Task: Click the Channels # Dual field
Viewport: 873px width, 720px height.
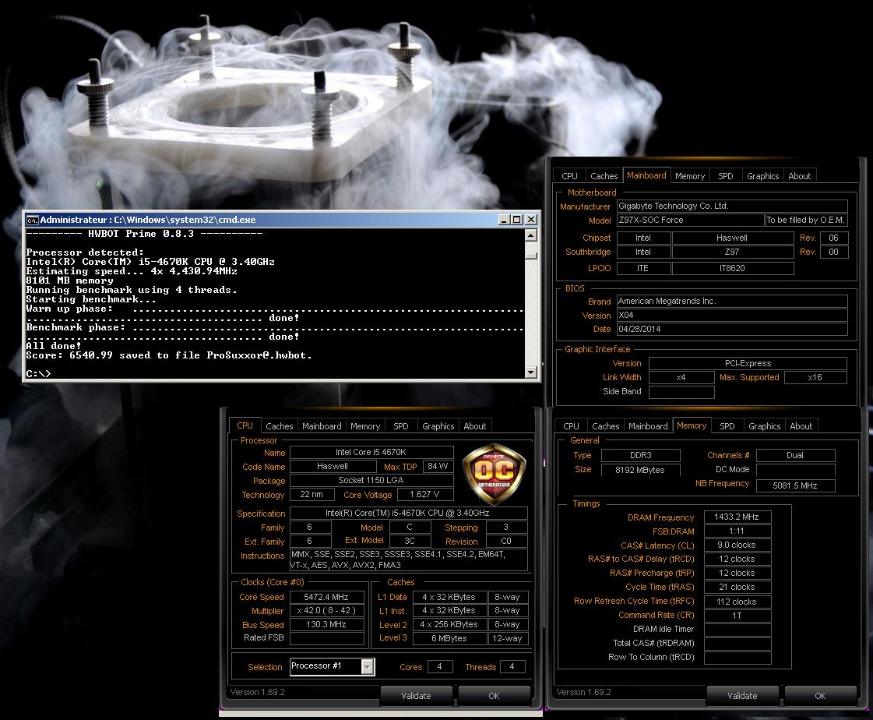Action: pos(795,455)
